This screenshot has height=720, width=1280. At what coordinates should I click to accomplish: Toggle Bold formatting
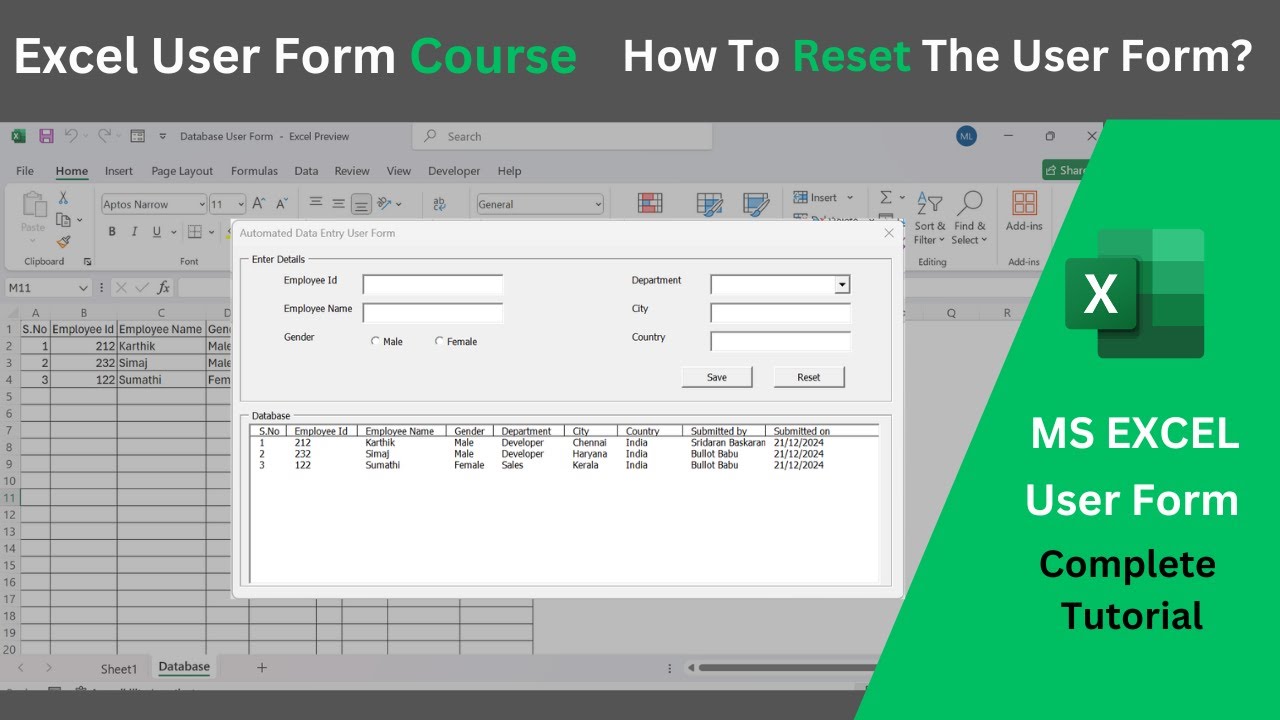pyautogui.click(x=111, y=232)
